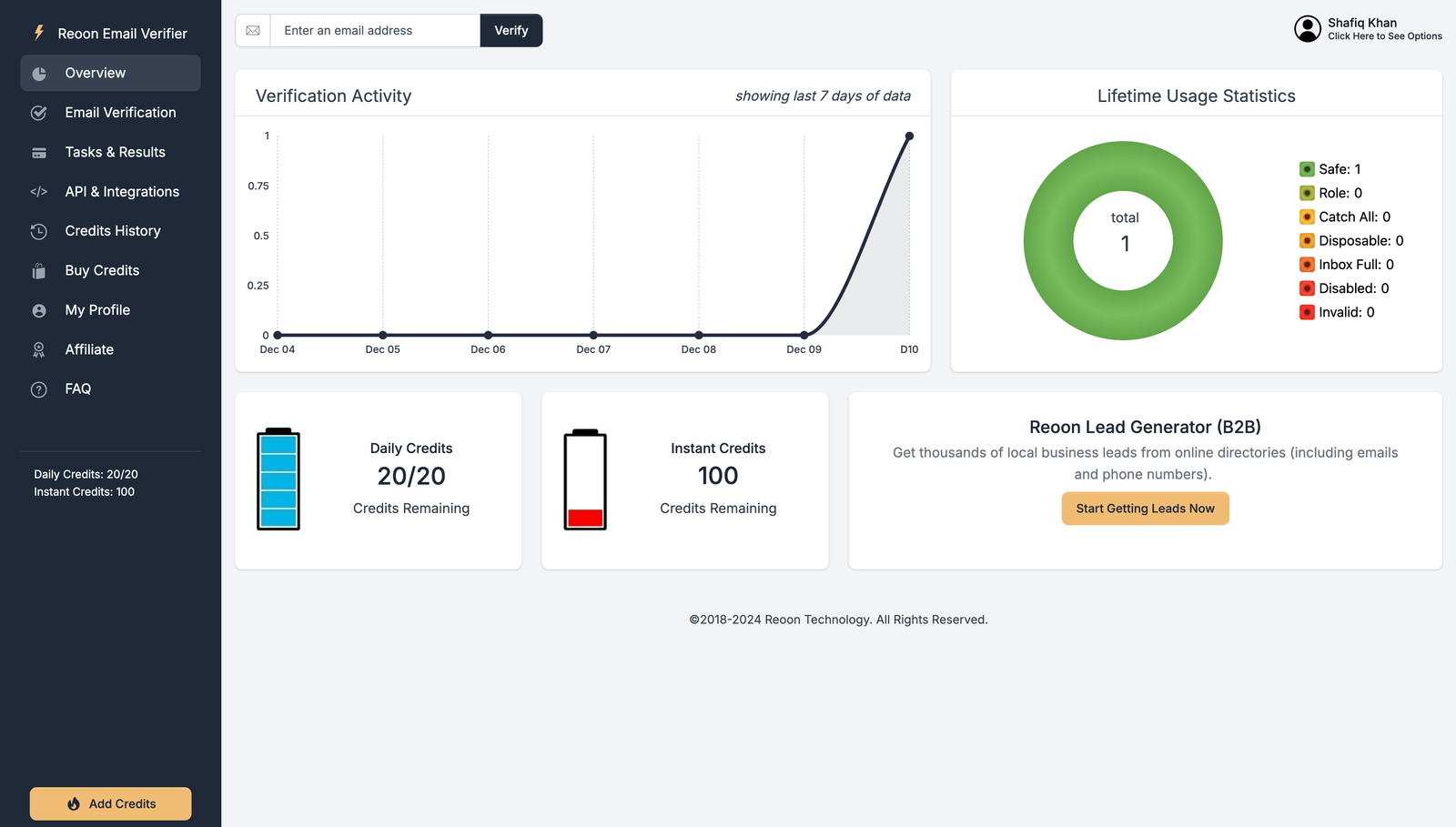Click the Verification Activity heading
Screen dimensions: 1456x827
tap(334, 96)
